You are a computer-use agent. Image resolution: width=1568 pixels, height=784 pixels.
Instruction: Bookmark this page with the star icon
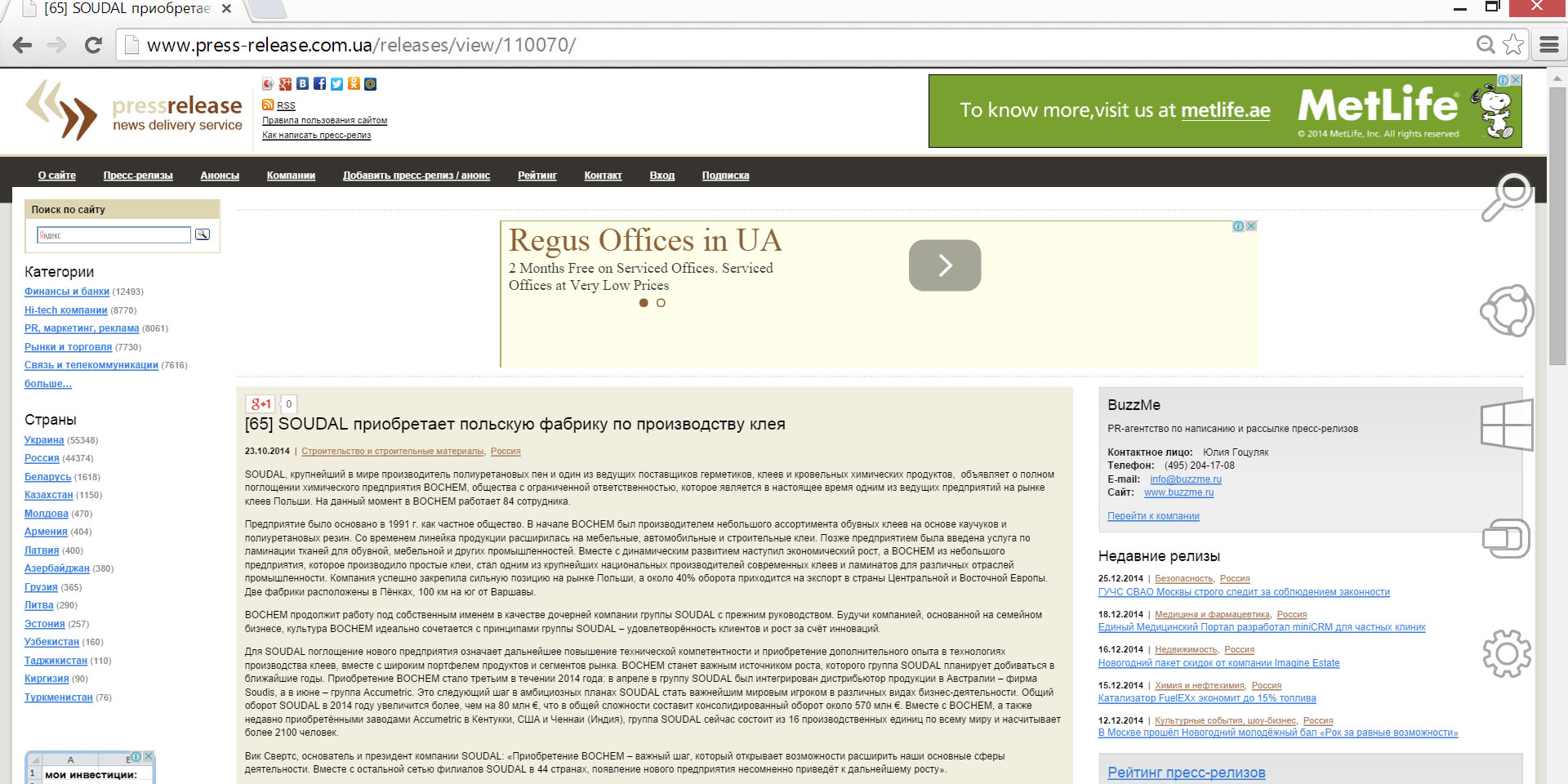[x=1513, y=44]
